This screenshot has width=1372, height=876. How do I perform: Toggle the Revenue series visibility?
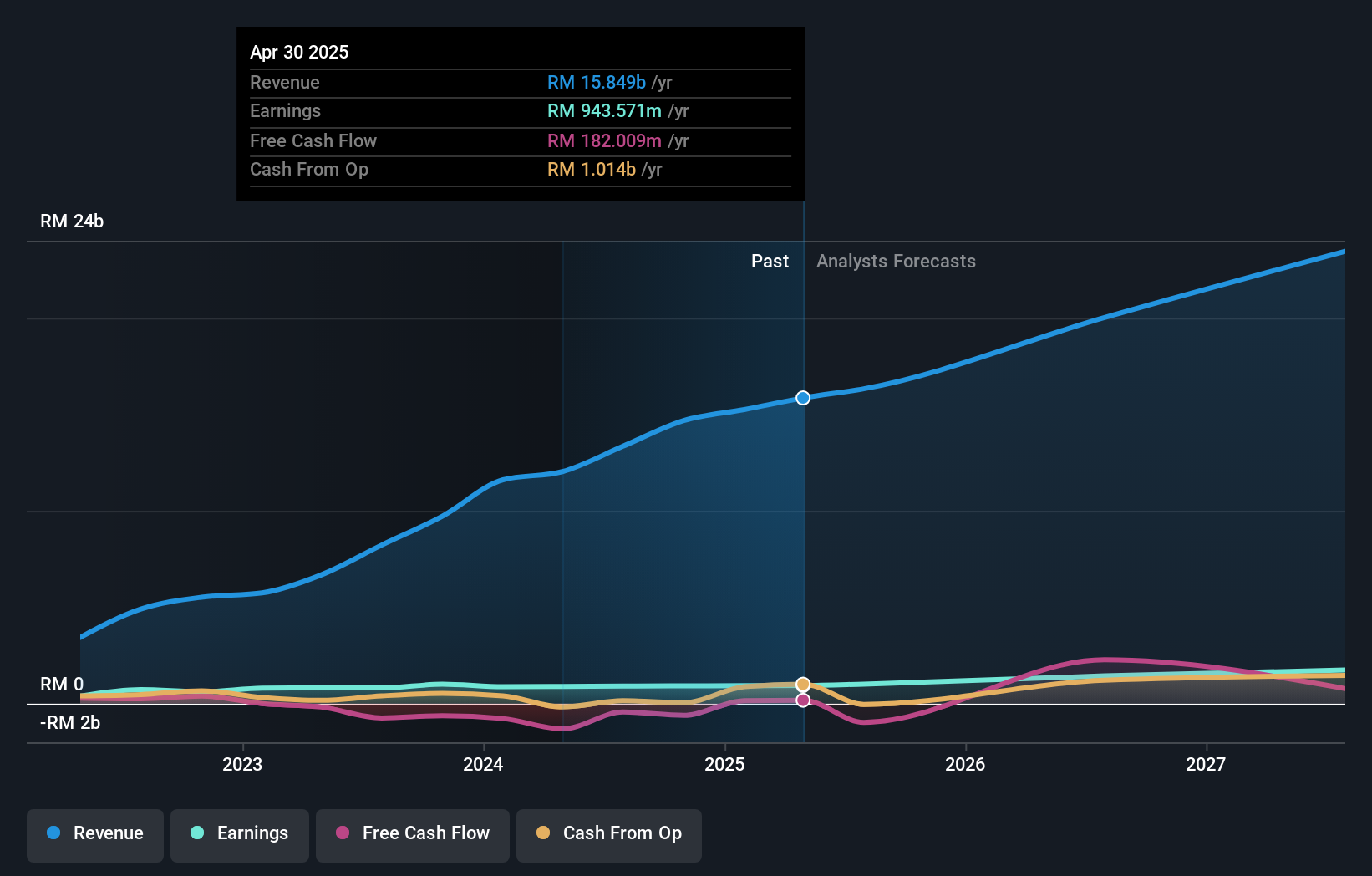(x=94, y=835)
